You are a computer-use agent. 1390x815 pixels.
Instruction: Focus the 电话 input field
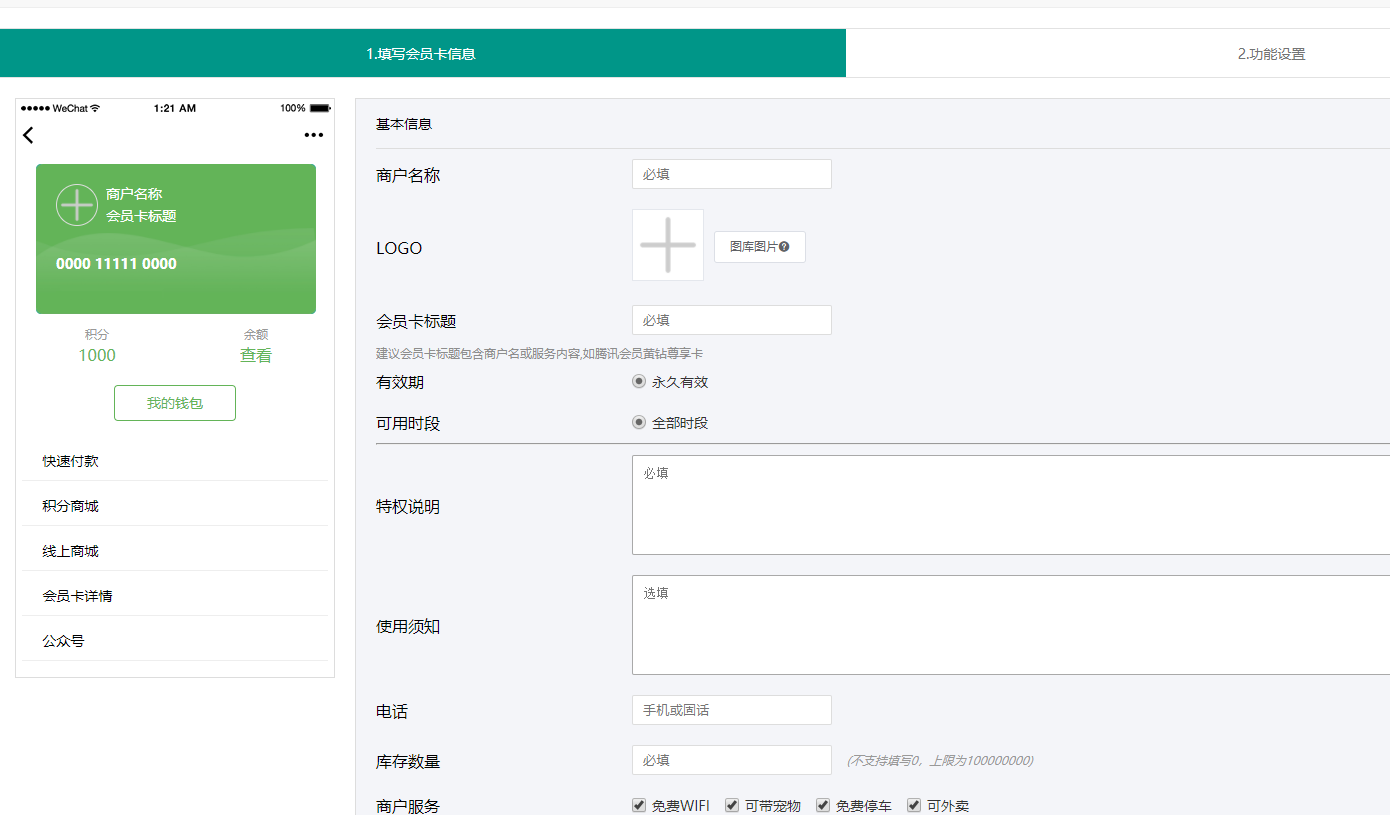732,710
